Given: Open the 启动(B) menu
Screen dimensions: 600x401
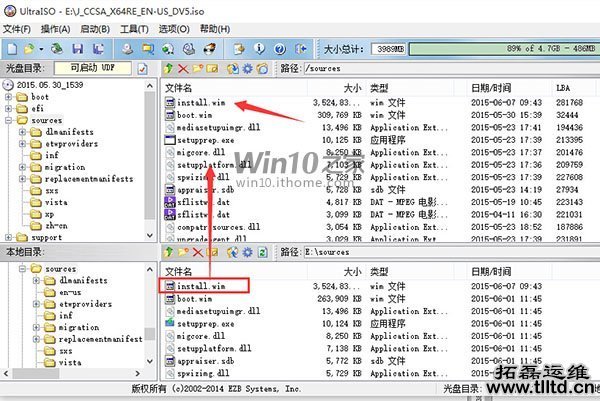Looking at the screenshot, I should click(x=95, y=29).
